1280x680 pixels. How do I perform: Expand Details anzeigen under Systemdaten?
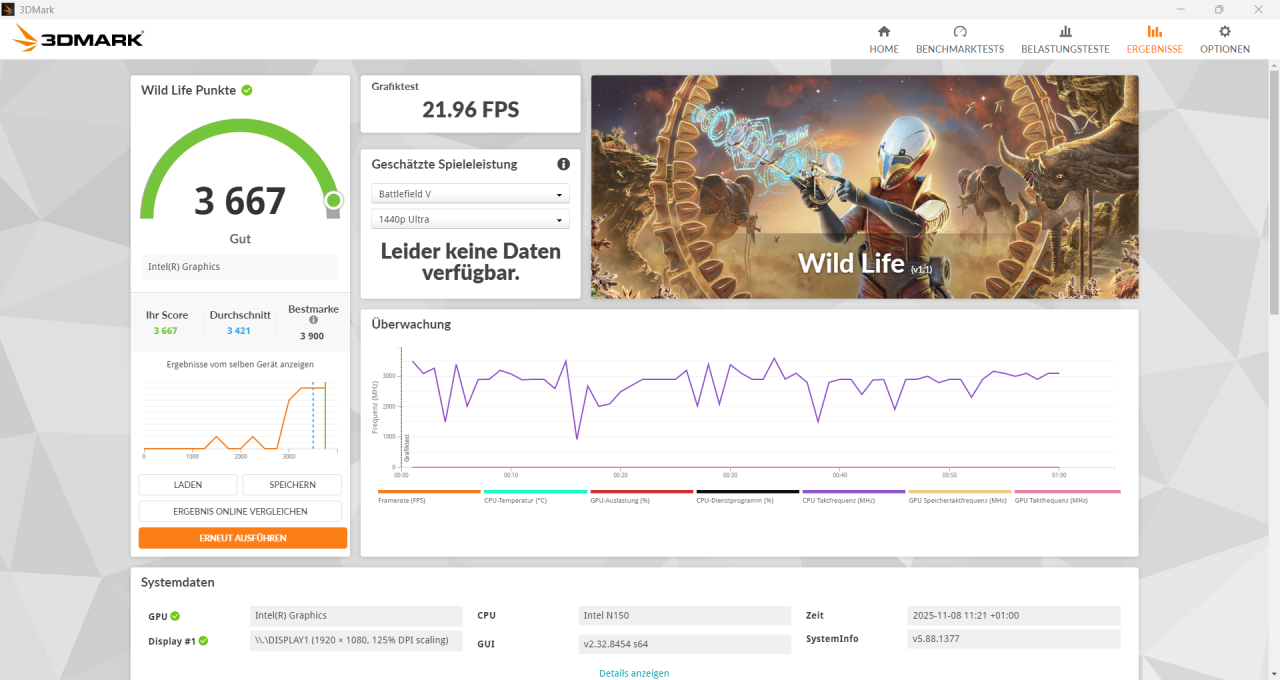pos(634,673)
